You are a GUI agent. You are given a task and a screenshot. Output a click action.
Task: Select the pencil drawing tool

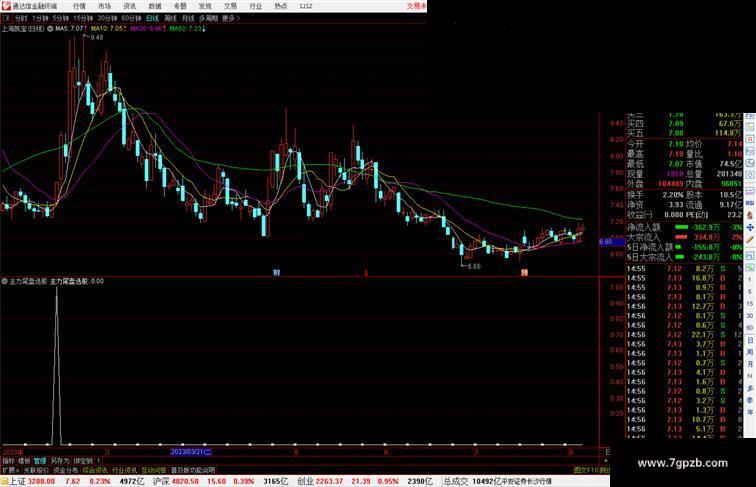point(750,240)
